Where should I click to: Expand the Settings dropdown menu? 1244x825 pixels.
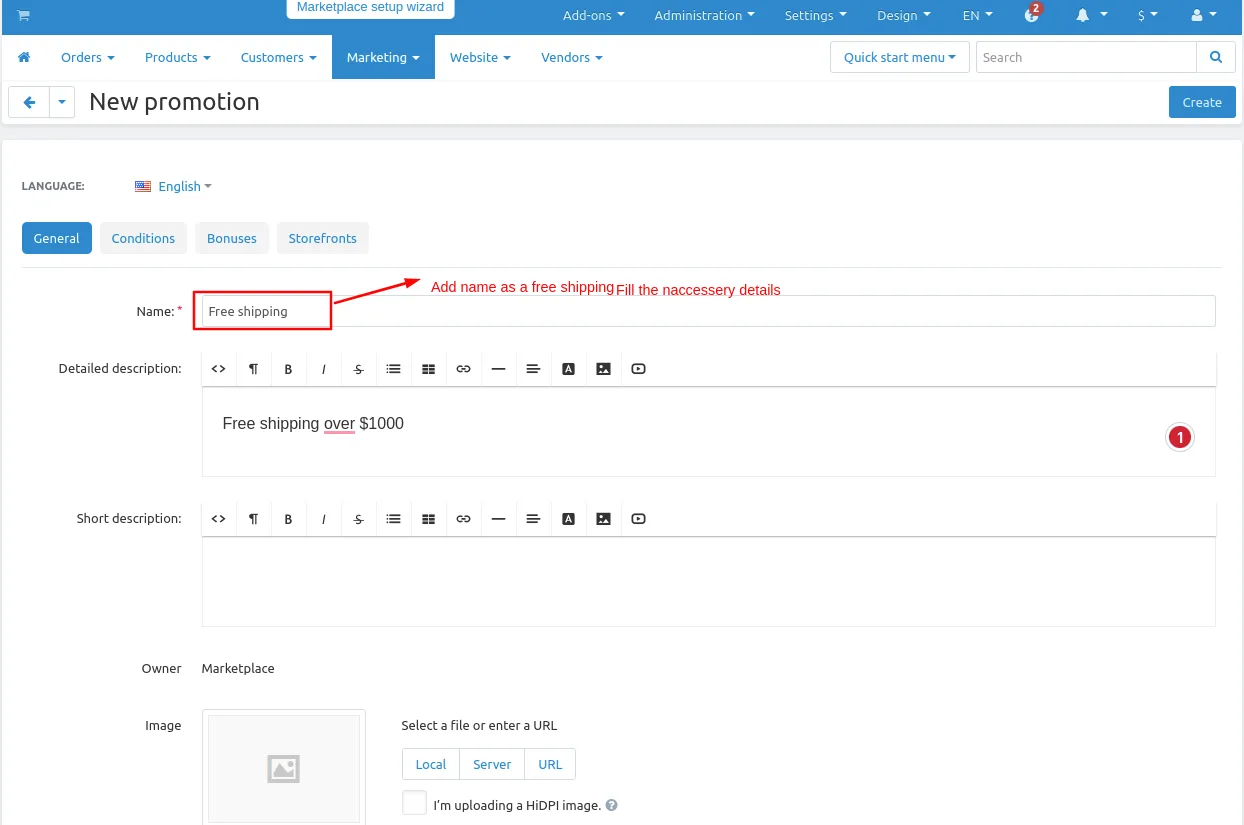(816, 15)
